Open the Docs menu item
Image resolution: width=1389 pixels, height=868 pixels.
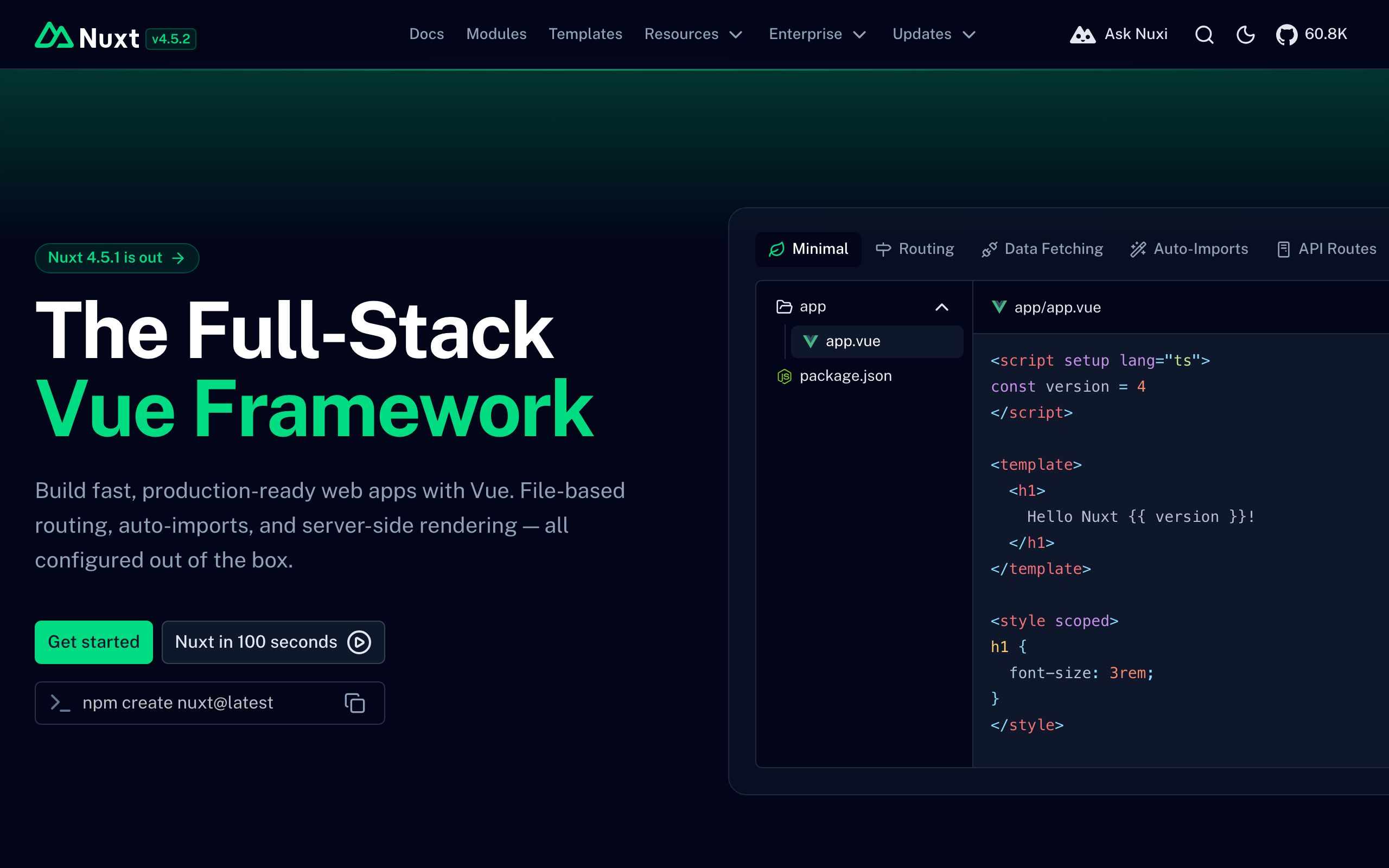426,34
